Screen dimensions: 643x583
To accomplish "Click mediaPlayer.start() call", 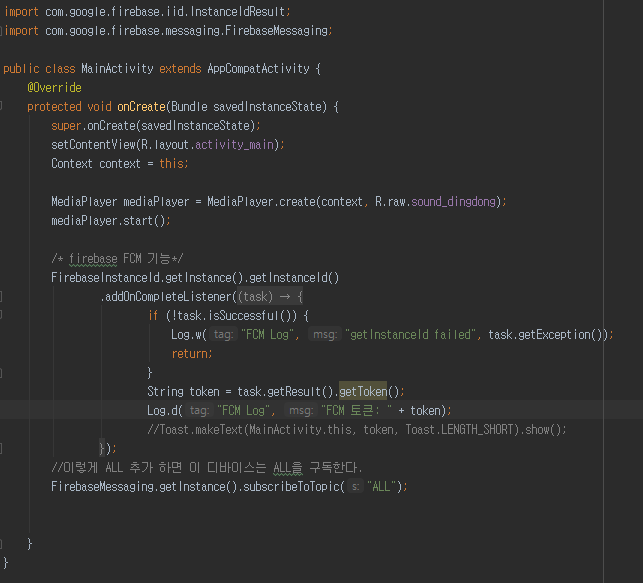I will pyautogui.click(x=108, y=221).
